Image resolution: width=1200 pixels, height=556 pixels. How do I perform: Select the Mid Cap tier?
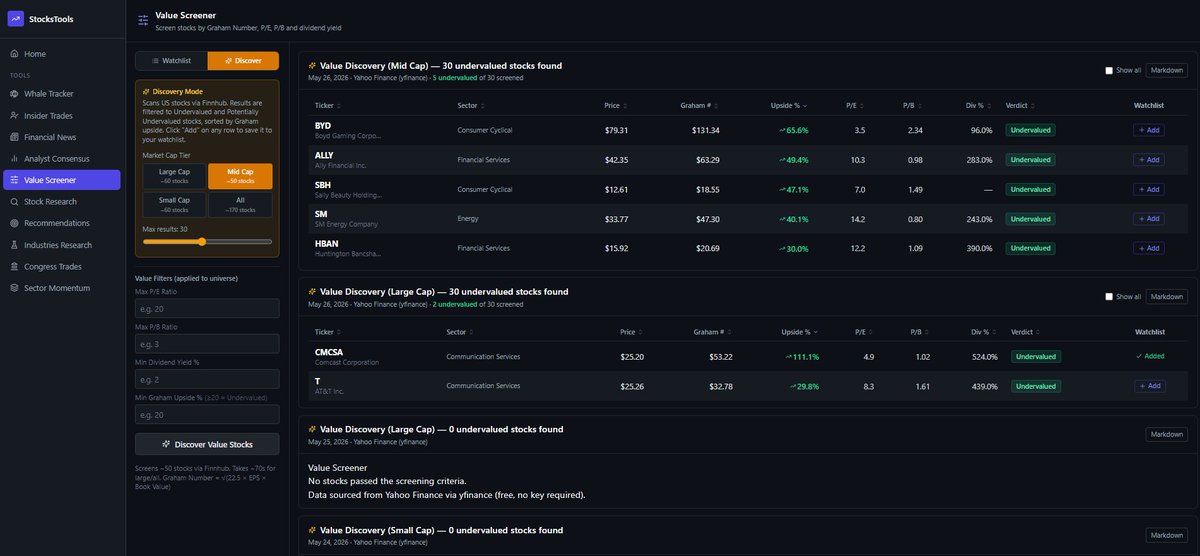click(240, 176)
